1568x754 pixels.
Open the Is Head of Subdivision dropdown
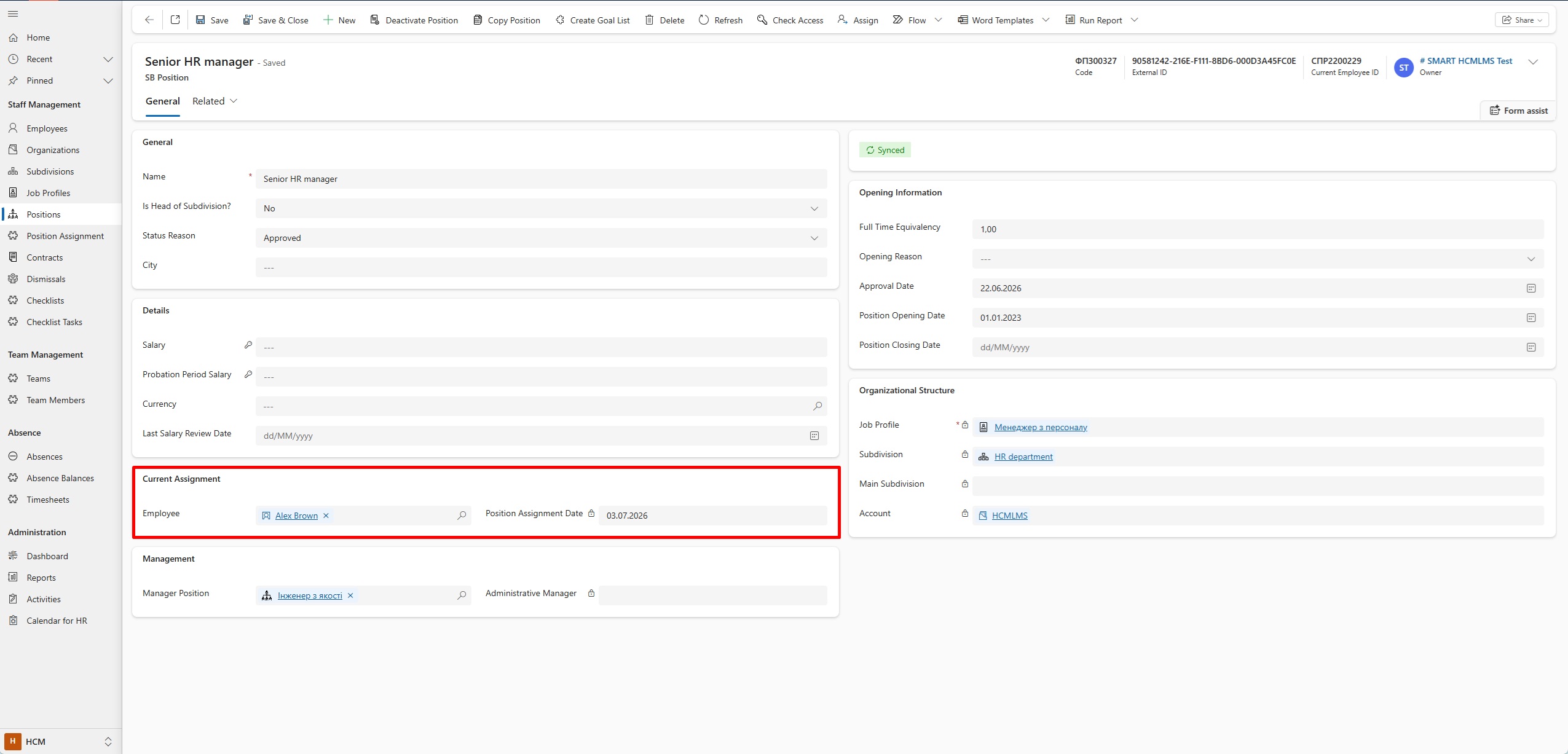(x=814, y=208)
